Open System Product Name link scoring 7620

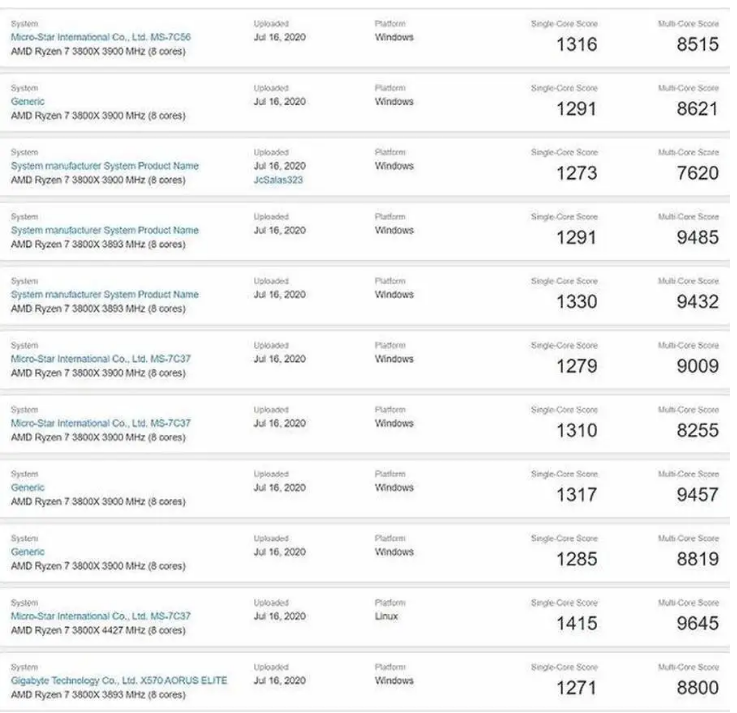(x=104, y=166)
